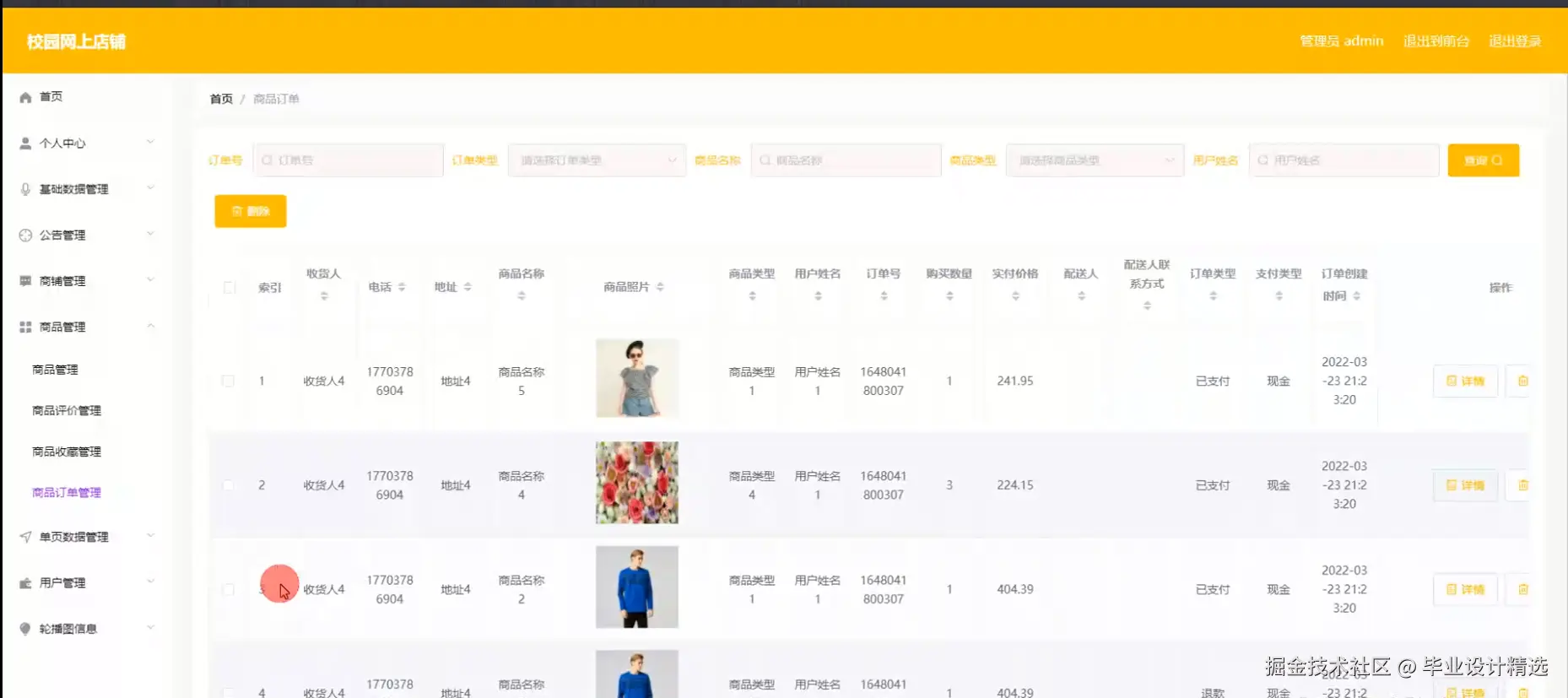Image resolution: width=1568 pixels, height=698 pixels.
Task: Expand the 用户管理 sidebar menu
Action: (86, 582)
